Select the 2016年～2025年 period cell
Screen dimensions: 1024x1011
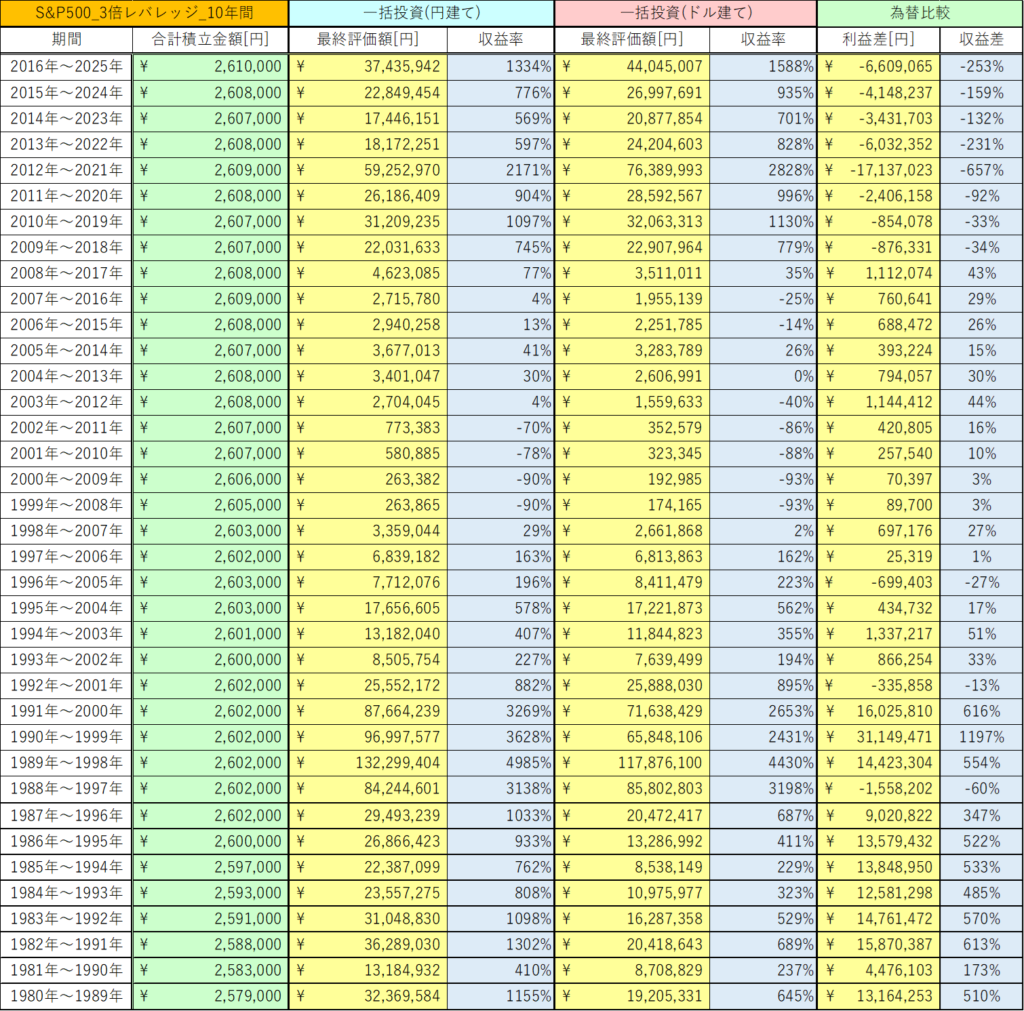coord(66,66)
